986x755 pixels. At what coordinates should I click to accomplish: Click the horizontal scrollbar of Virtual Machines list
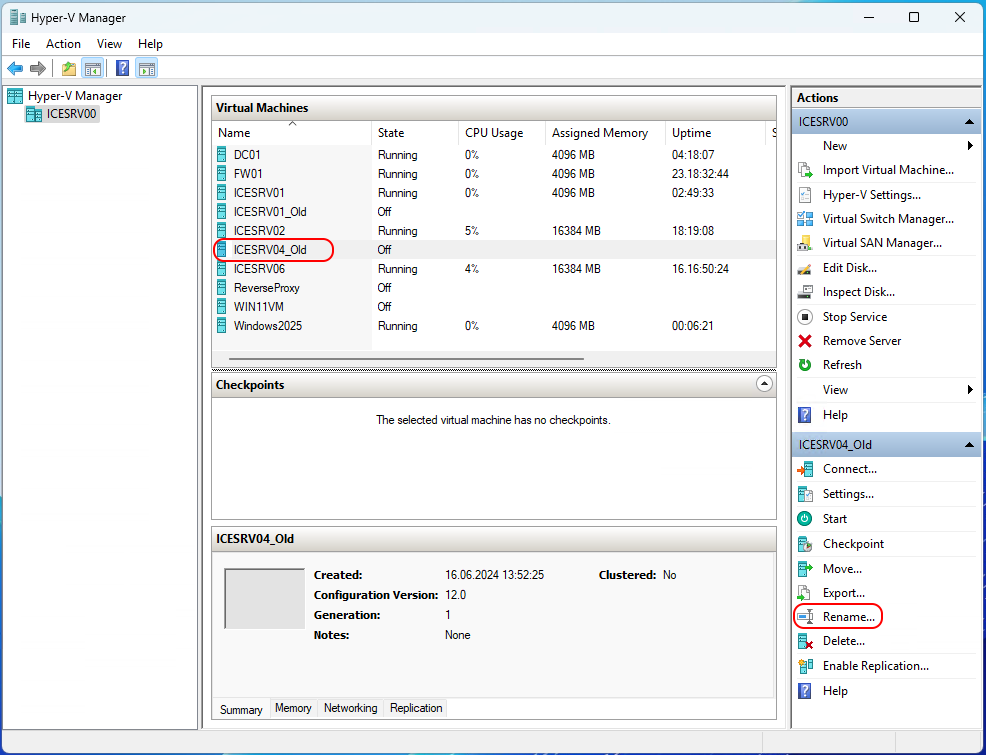click(406, 359)
